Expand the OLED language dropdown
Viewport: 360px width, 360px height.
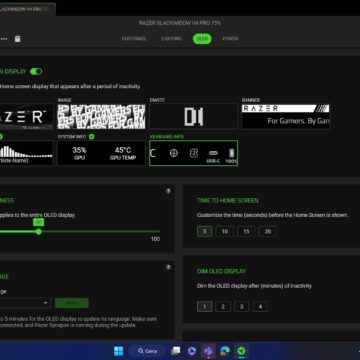point(25,303)
